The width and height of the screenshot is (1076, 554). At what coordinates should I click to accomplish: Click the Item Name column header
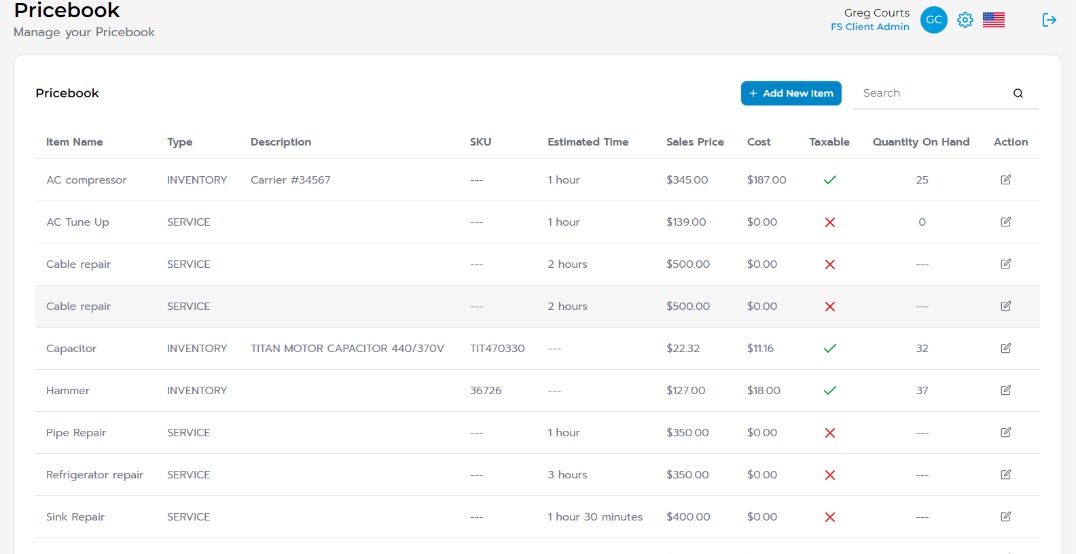pyautogui.click(x=75, y=142)
